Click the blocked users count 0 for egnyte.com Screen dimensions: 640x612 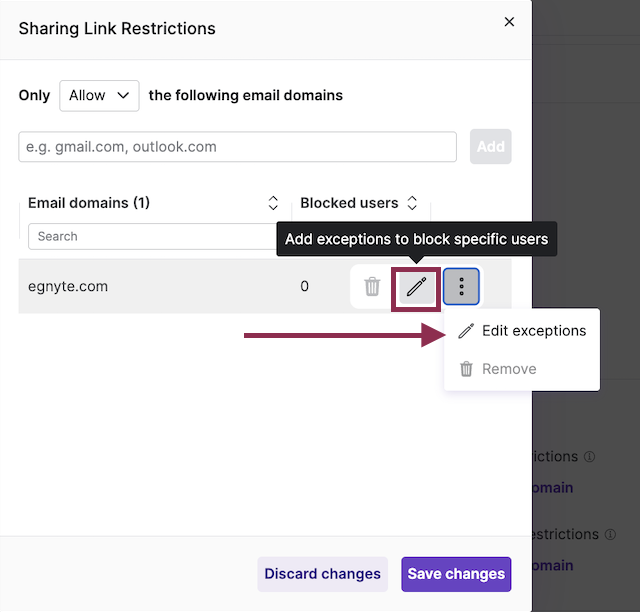point(305,286)
